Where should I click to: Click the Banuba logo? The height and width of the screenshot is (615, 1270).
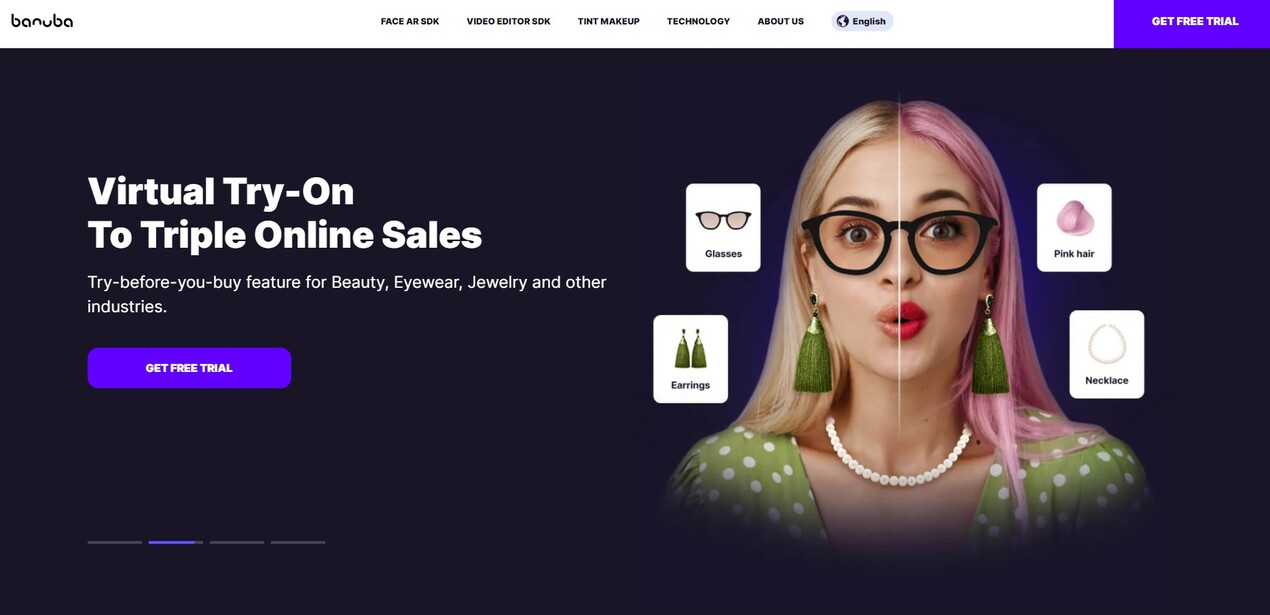tap(42, 21)
